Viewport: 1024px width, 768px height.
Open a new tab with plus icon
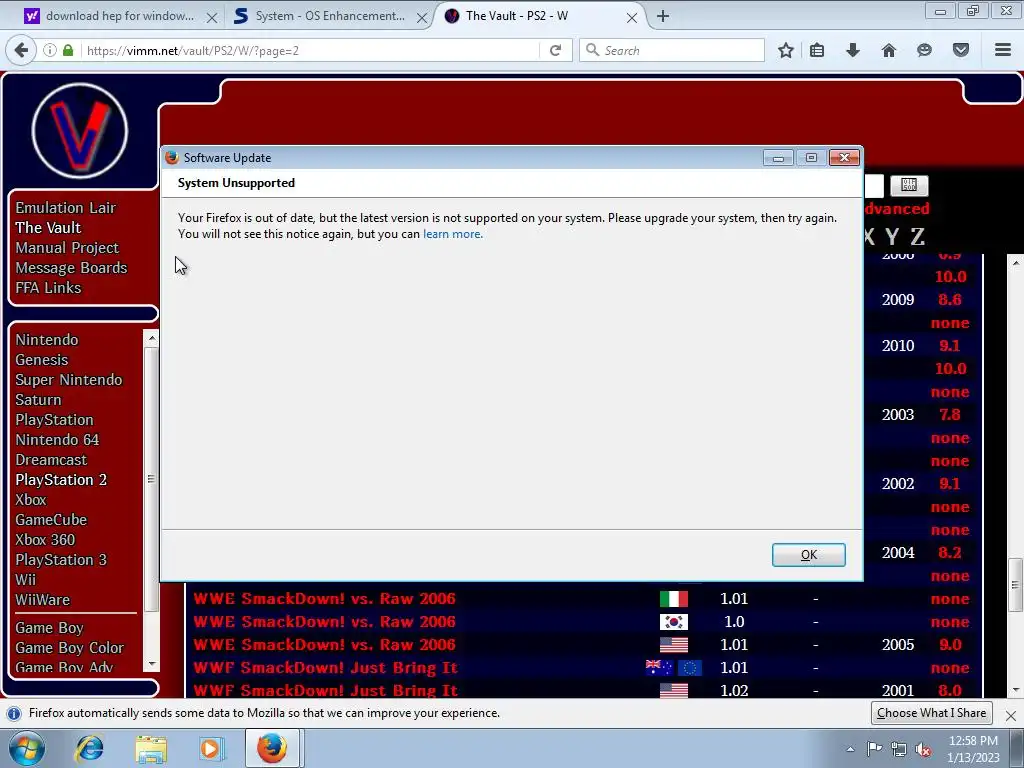pyautogui.click(x=663, y=16)
